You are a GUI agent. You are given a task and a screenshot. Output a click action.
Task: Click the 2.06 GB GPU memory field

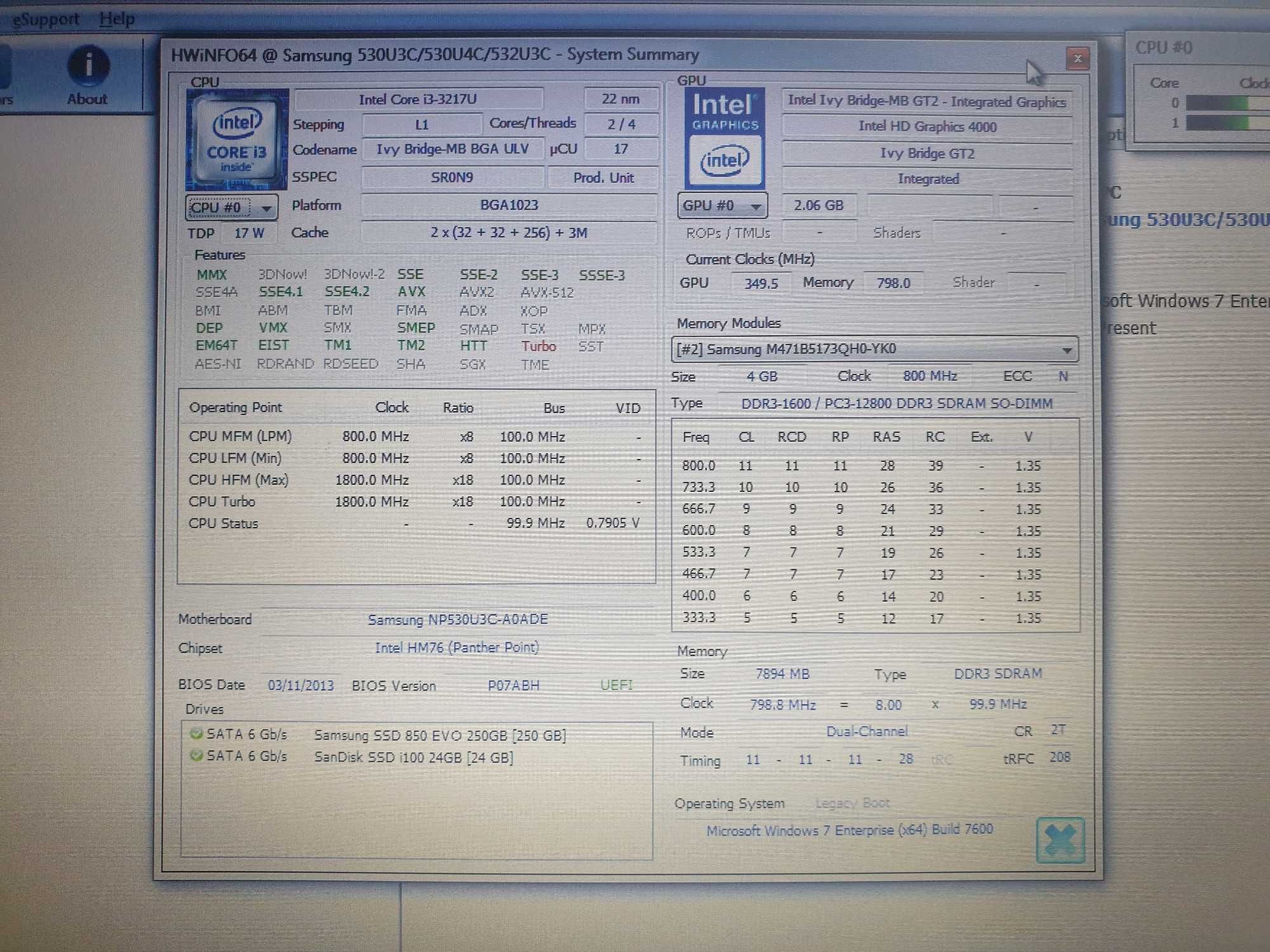[x=819, y=206]
